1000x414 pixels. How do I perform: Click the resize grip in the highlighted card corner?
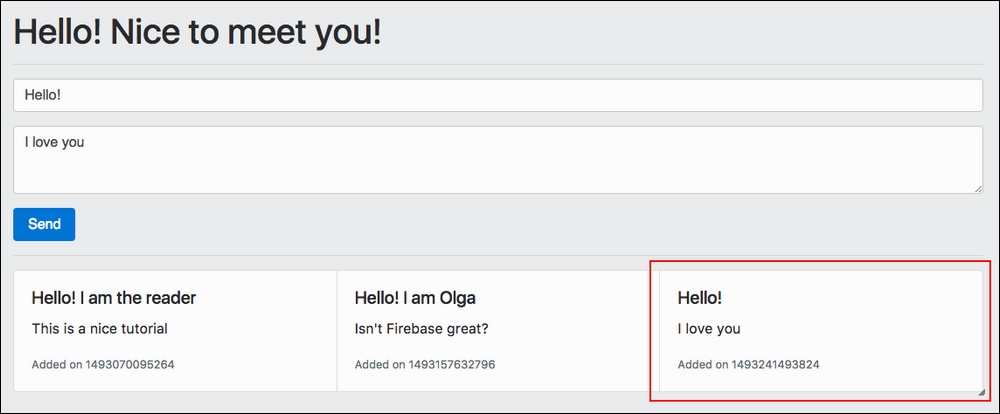point(982,392)
